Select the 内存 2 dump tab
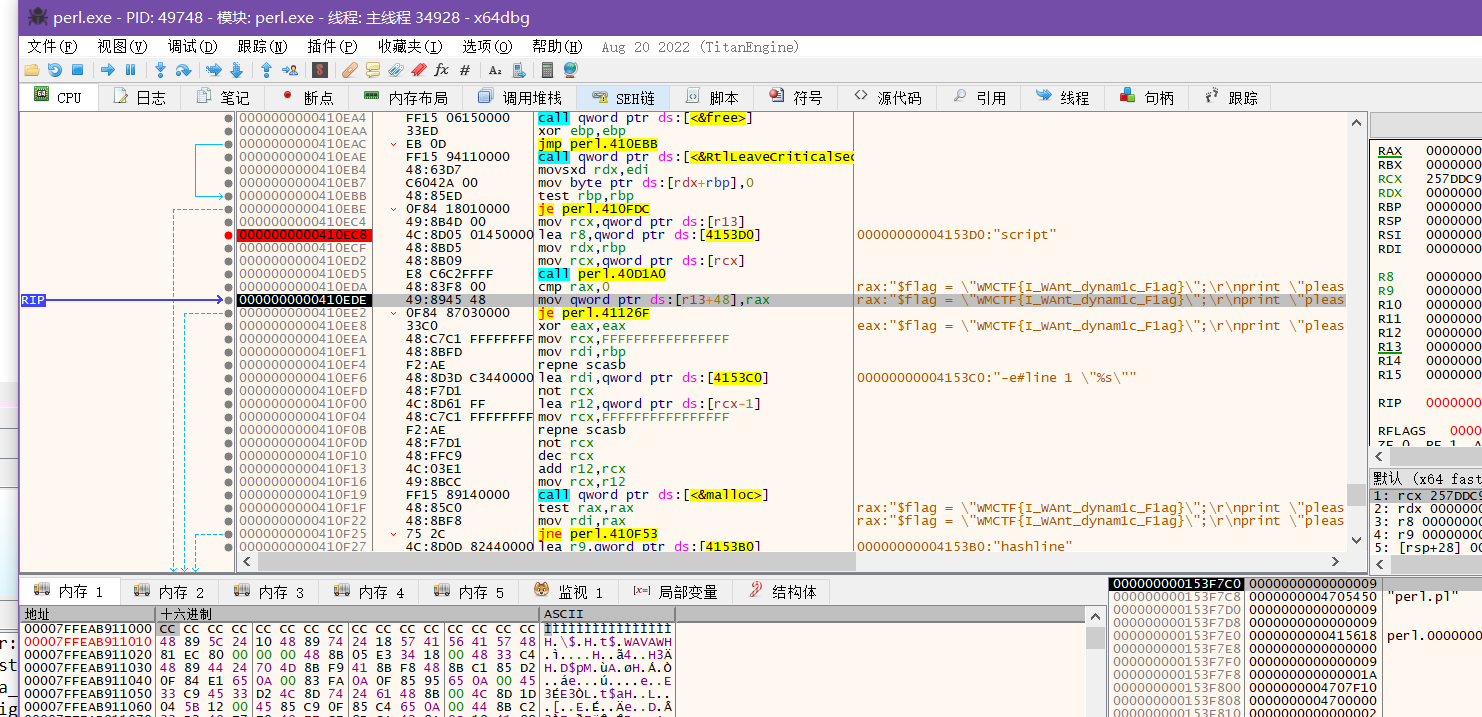The width and height of the screenshot is (1482, 717). (170, 592)
